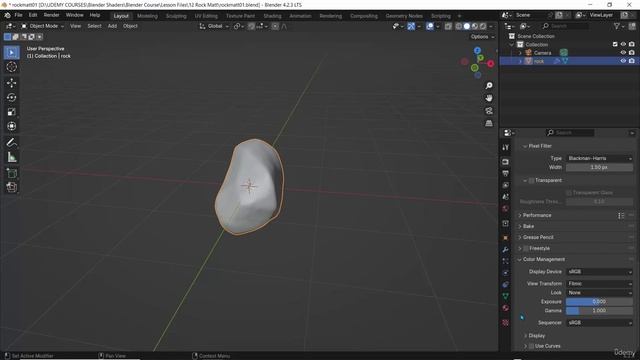
Task: Switch to Wireframe viewport shading
Action: pos(459,26)
